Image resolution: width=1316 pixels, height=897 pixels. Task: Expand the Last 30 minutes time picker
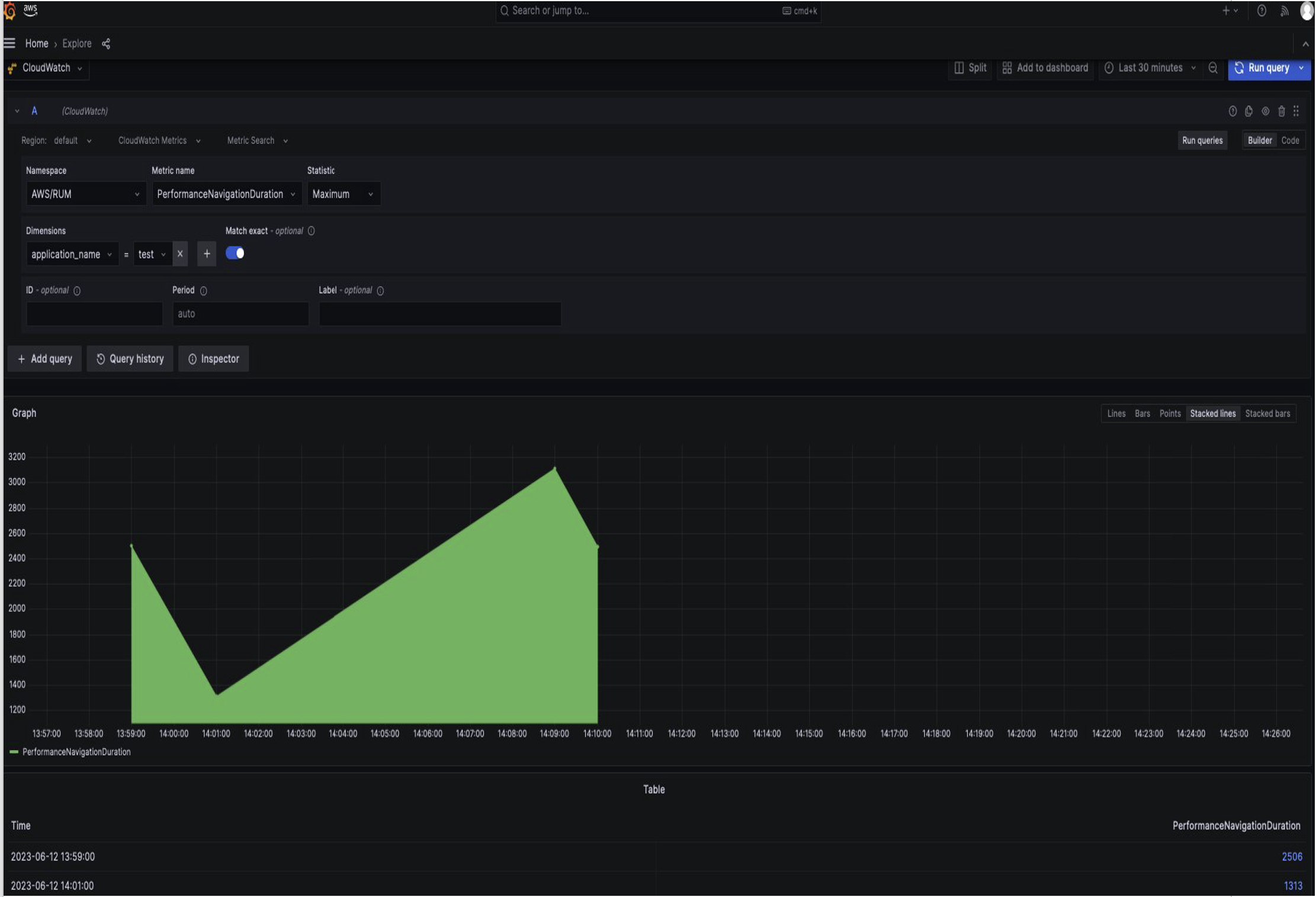pyautogui.click(x=1148, y=68)
